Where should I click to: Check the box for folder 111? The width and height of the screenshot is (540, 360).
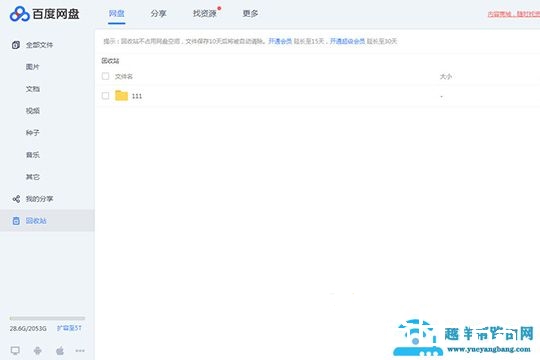[105, 95]
